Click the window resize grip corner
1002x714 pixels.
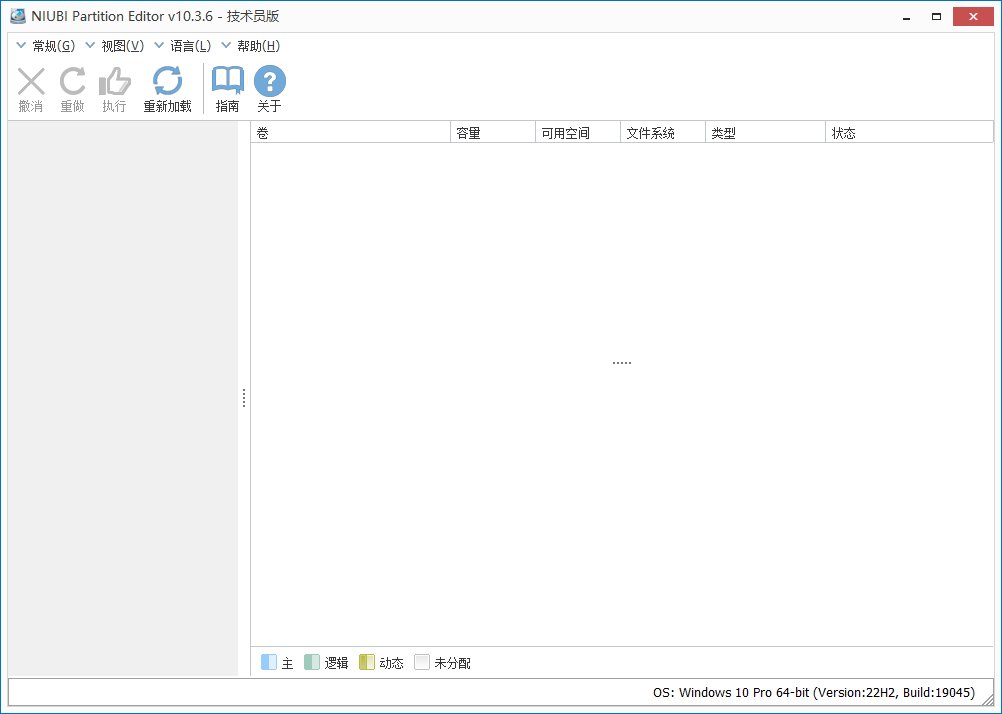pos(987,700)
